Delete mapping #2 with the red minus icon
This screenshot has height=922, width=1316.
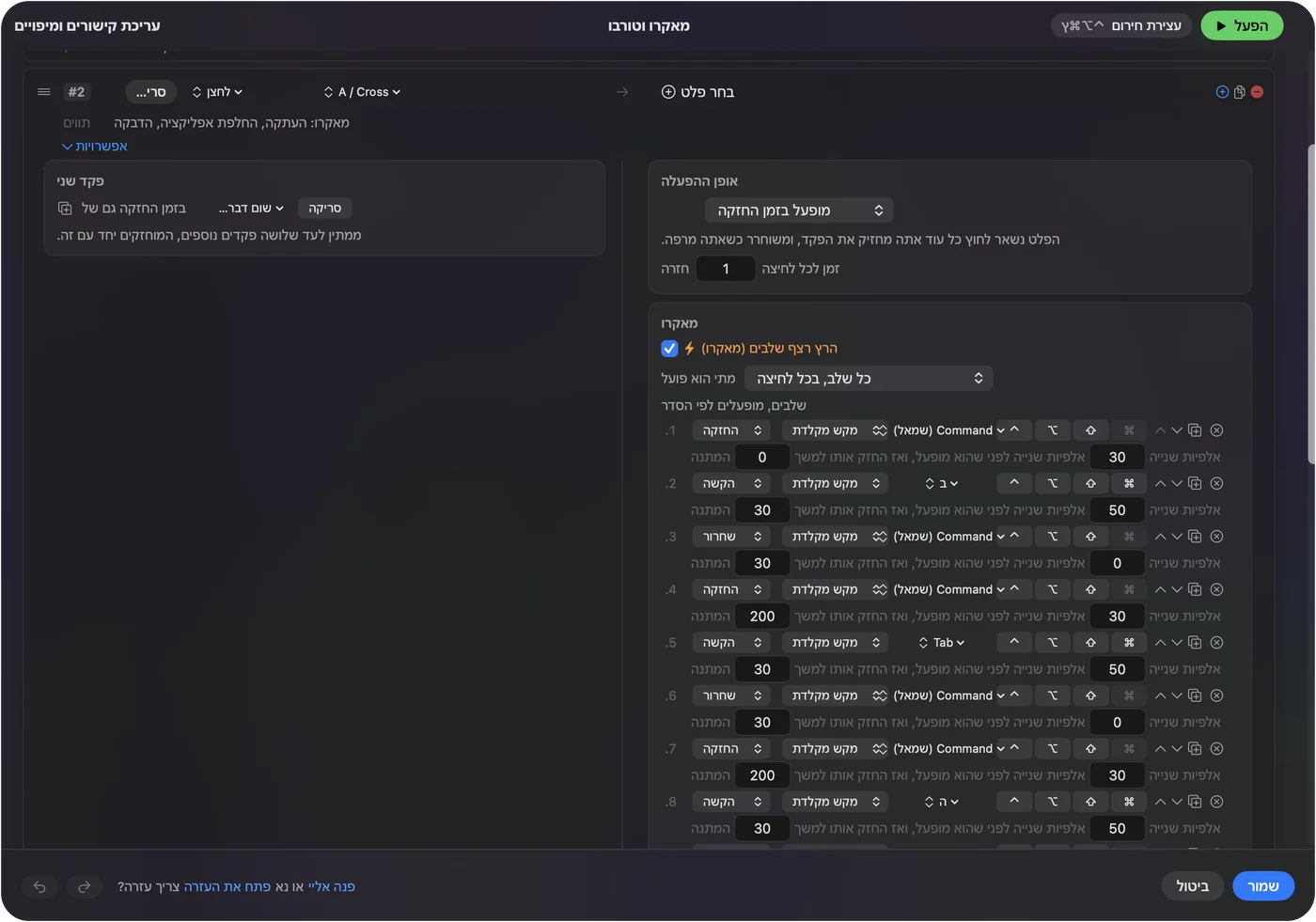pyautogui.click(x=1258, y=92)
